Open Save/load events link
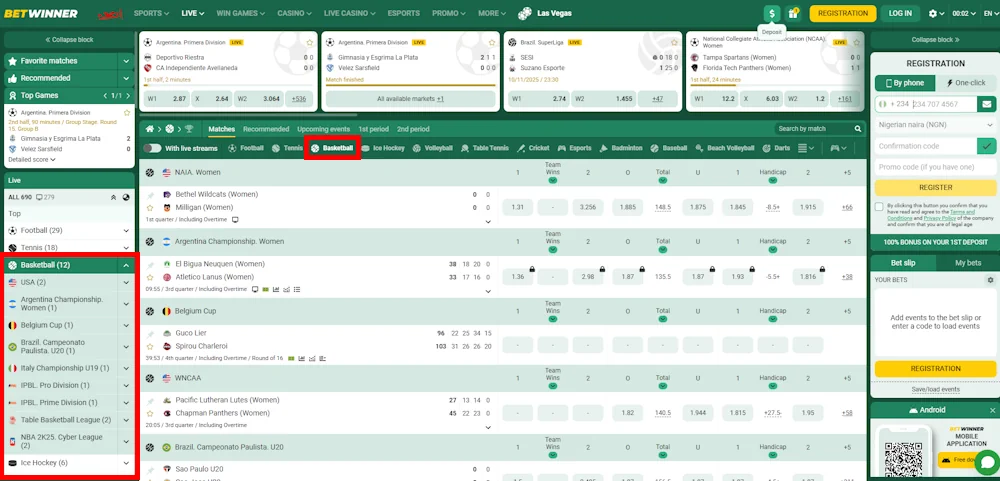The width and height of the screenshot is (1000, 481). point(936,389)
